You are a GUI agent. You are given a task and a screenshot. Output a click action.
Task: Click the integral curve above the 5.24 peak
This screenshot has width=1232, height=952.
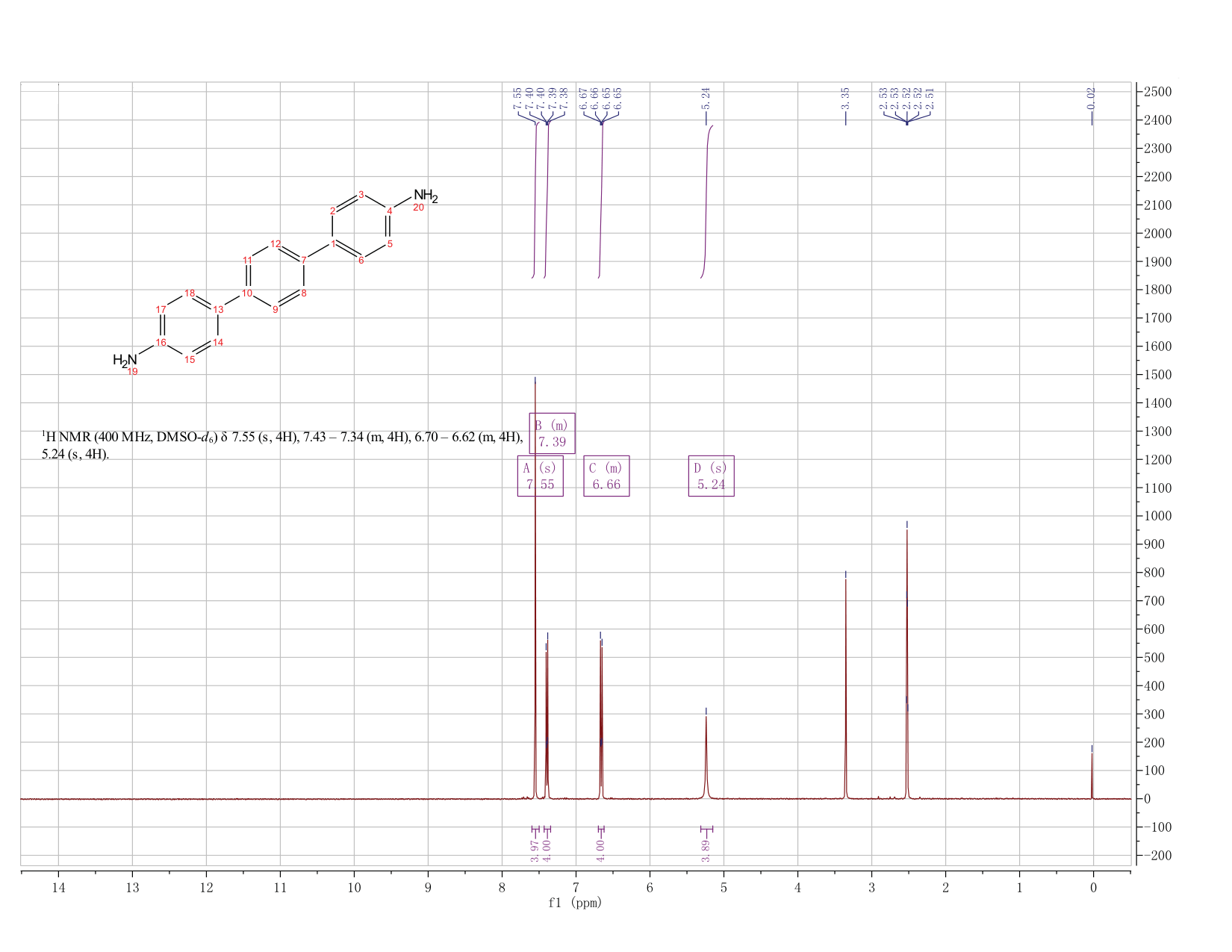tap(706, 202)
